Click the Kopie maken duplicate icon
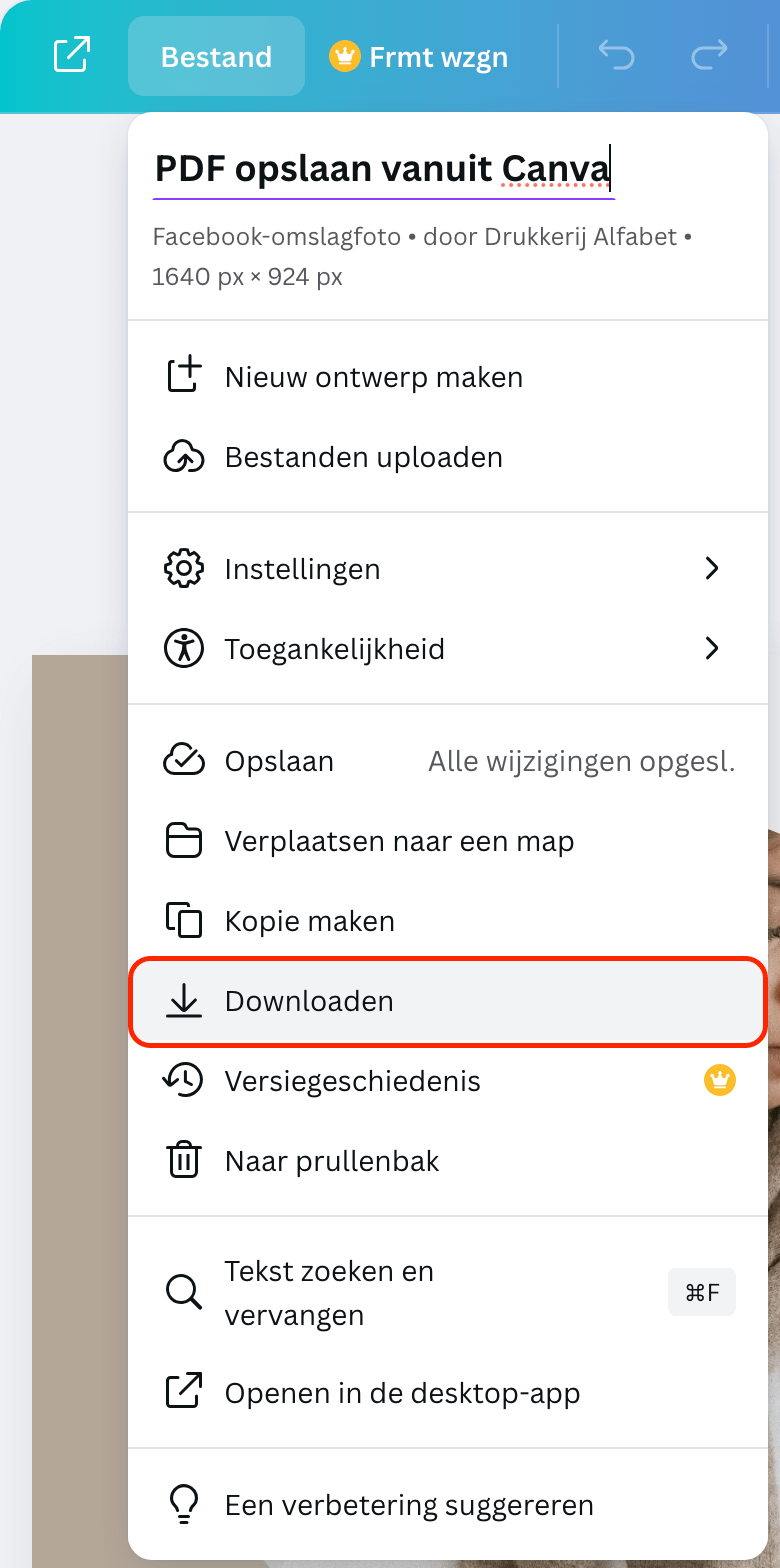This screenshot has width=780, height=1568. [183, 921]
